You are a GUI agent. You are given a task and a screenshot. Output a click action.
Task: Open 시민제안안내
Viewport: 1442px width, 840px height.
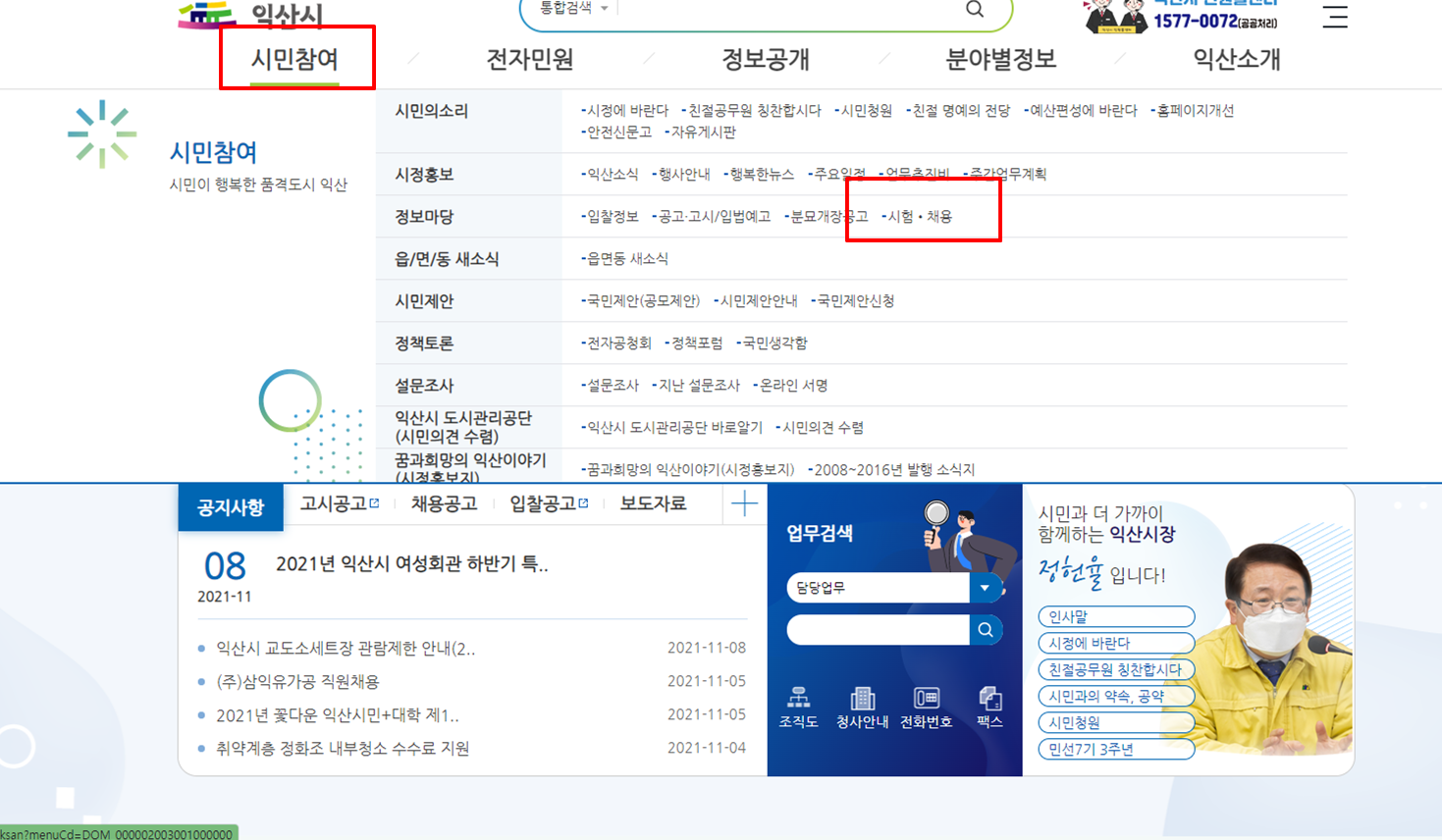point(756,301)
